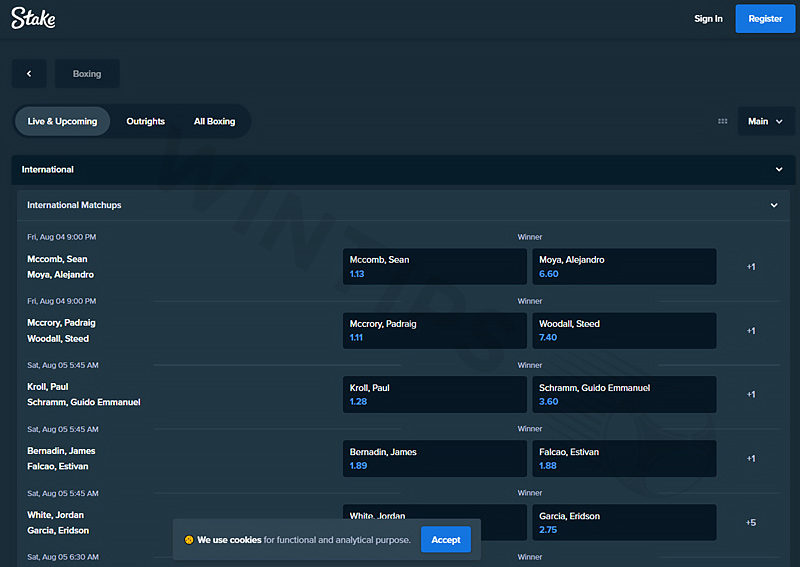Viewport: 800px width, 567px height.
Task: Accept the cookies notice
Action: pos(445,539)
